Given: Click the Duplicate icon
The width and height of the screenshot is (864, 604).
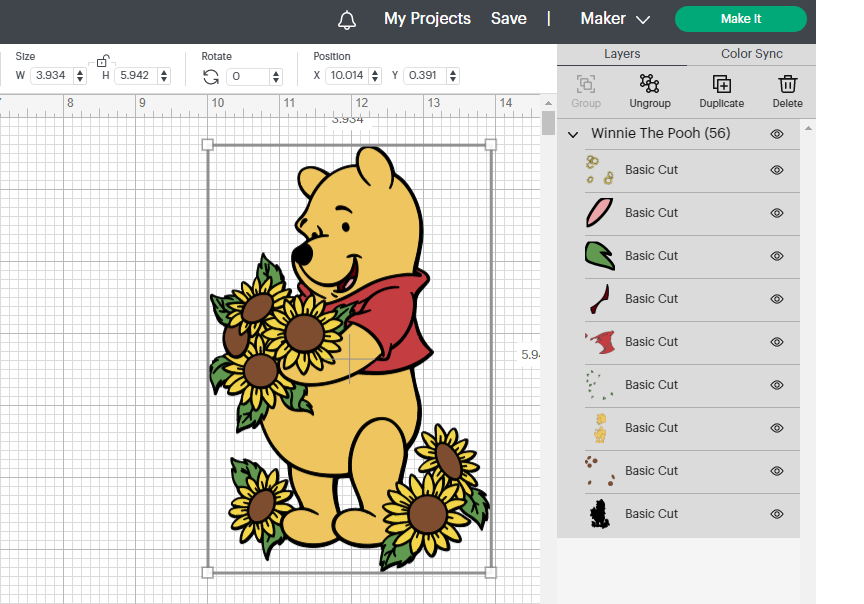Looking at the screenshot, I should click(x=722, y=84).
